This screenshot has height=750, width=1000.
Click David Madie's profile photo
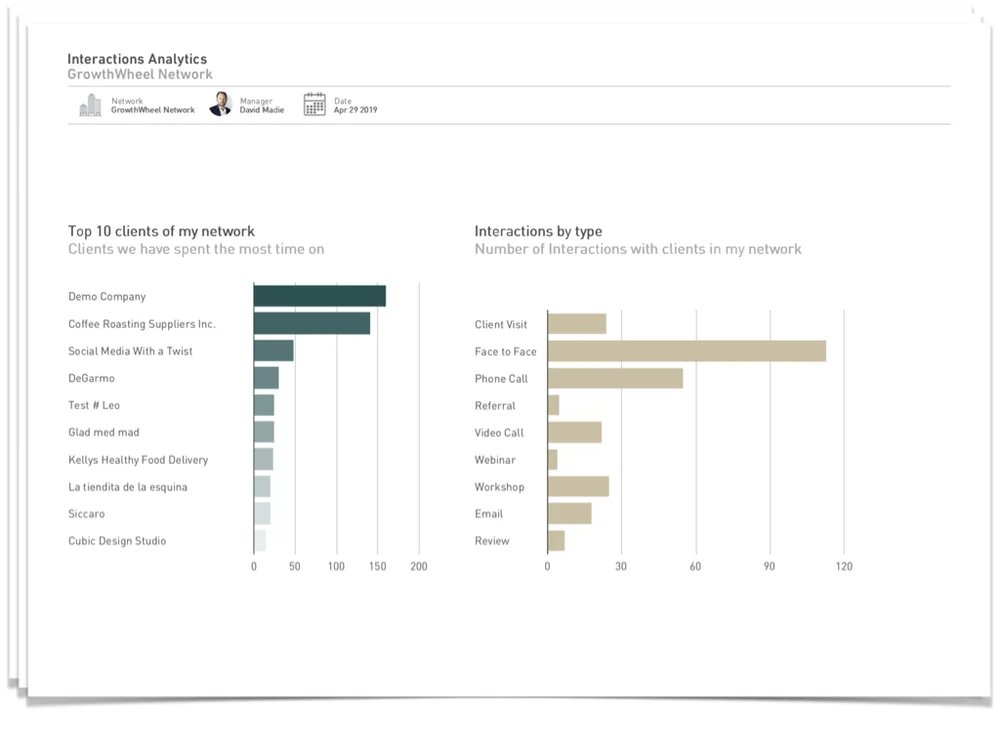pyautogui.click(x=220, y=104)
